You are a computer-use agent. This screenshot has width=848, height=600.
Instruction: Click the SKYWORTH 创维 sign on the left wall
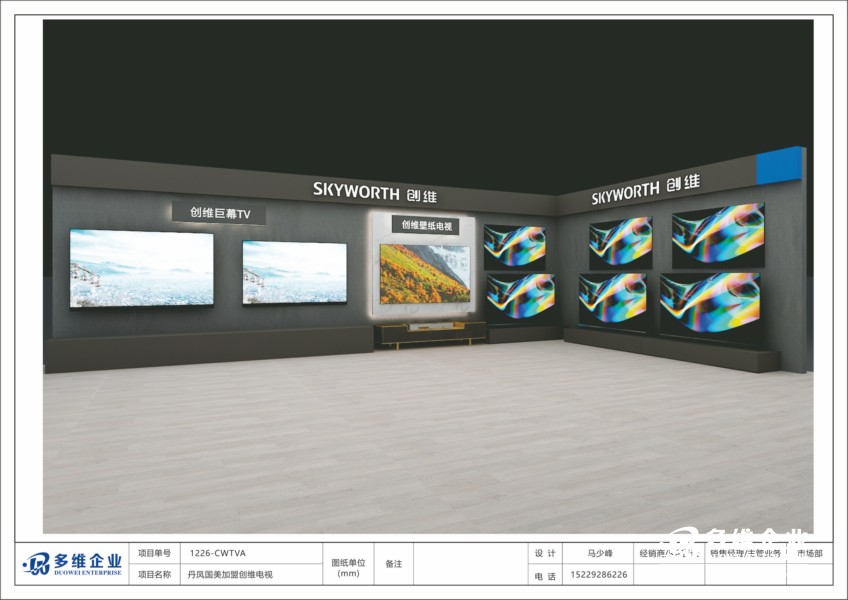pos(374,192)
